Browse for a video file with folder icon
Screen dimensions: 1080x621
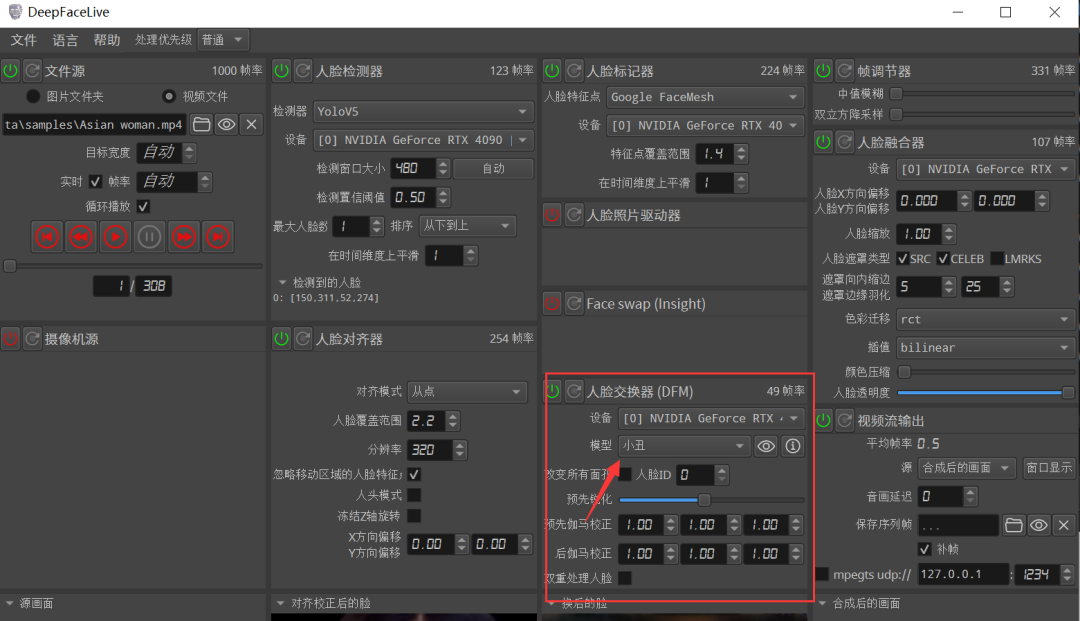[x=201, y=125]
